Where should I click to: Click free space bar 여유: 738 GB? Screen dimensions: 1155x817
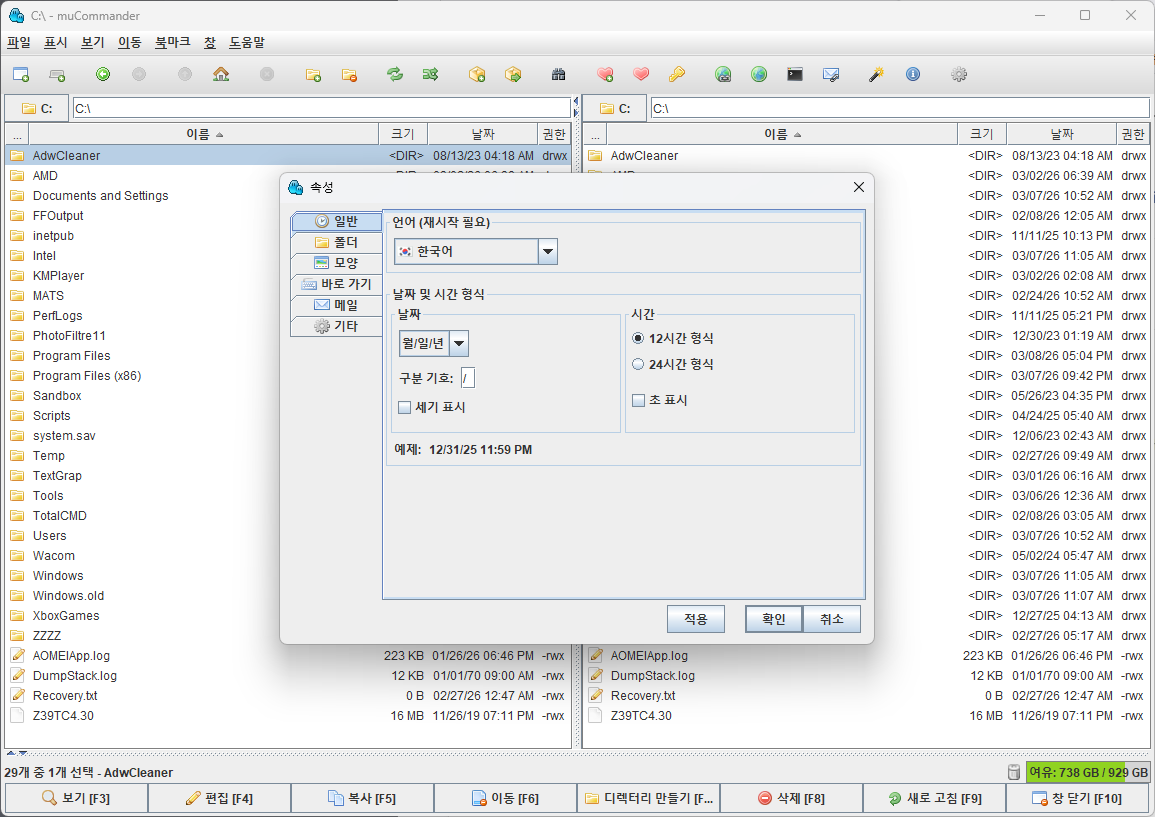click(x=1087, y=772)
